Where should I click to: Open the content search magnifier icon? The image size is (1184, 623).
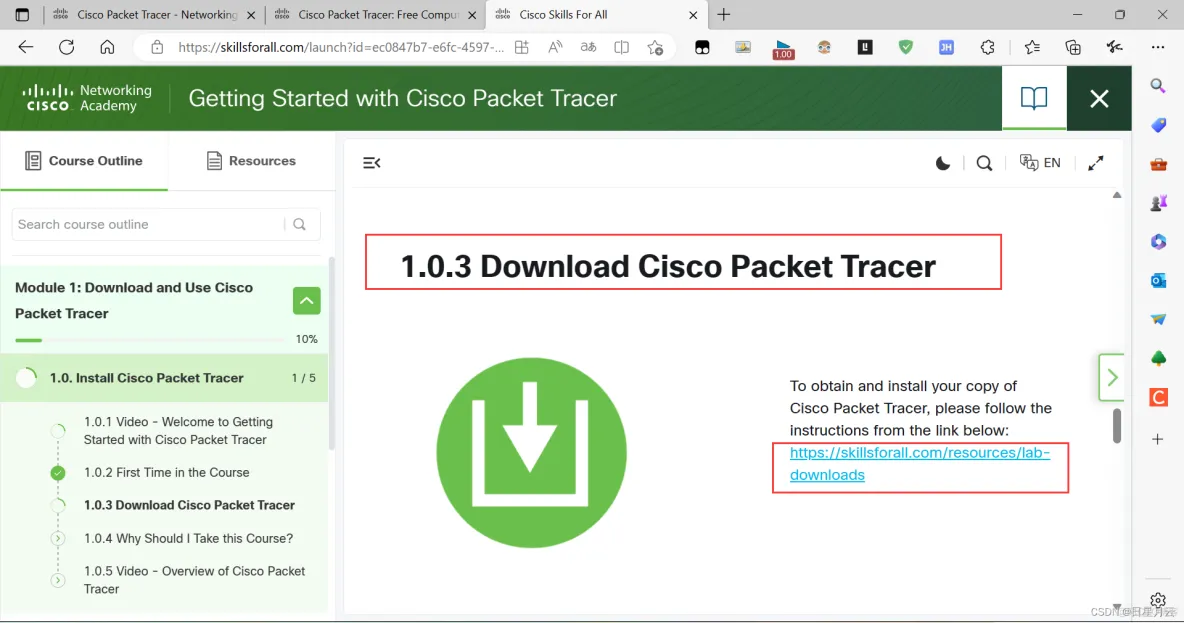[984, 163]
